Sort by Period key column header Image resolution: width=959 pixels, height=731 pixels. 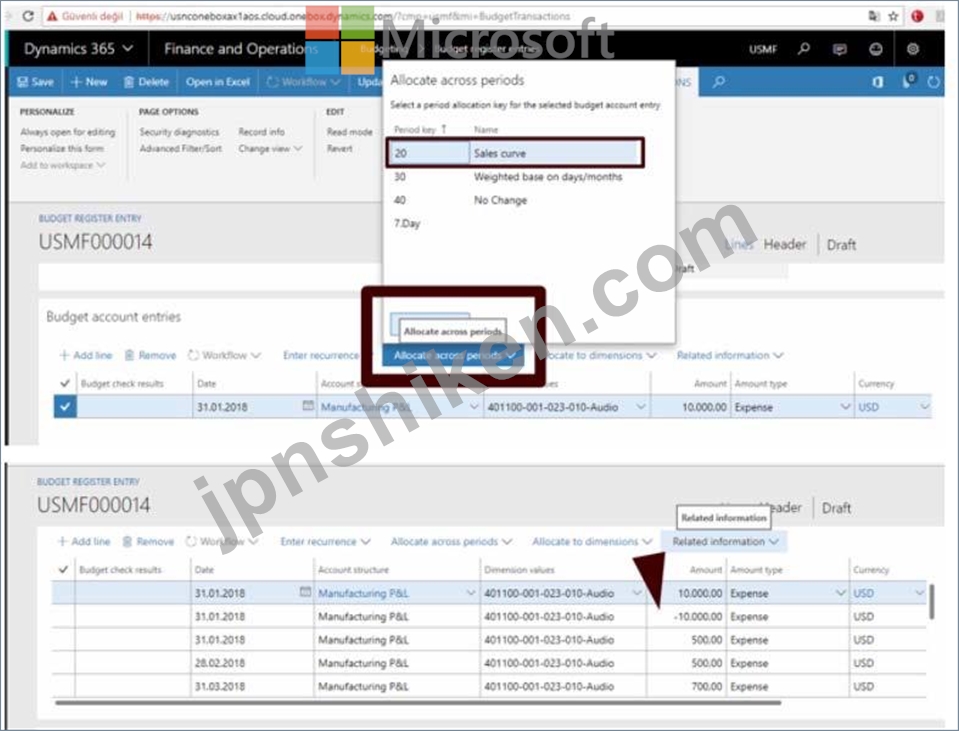(x=420, y=130)
